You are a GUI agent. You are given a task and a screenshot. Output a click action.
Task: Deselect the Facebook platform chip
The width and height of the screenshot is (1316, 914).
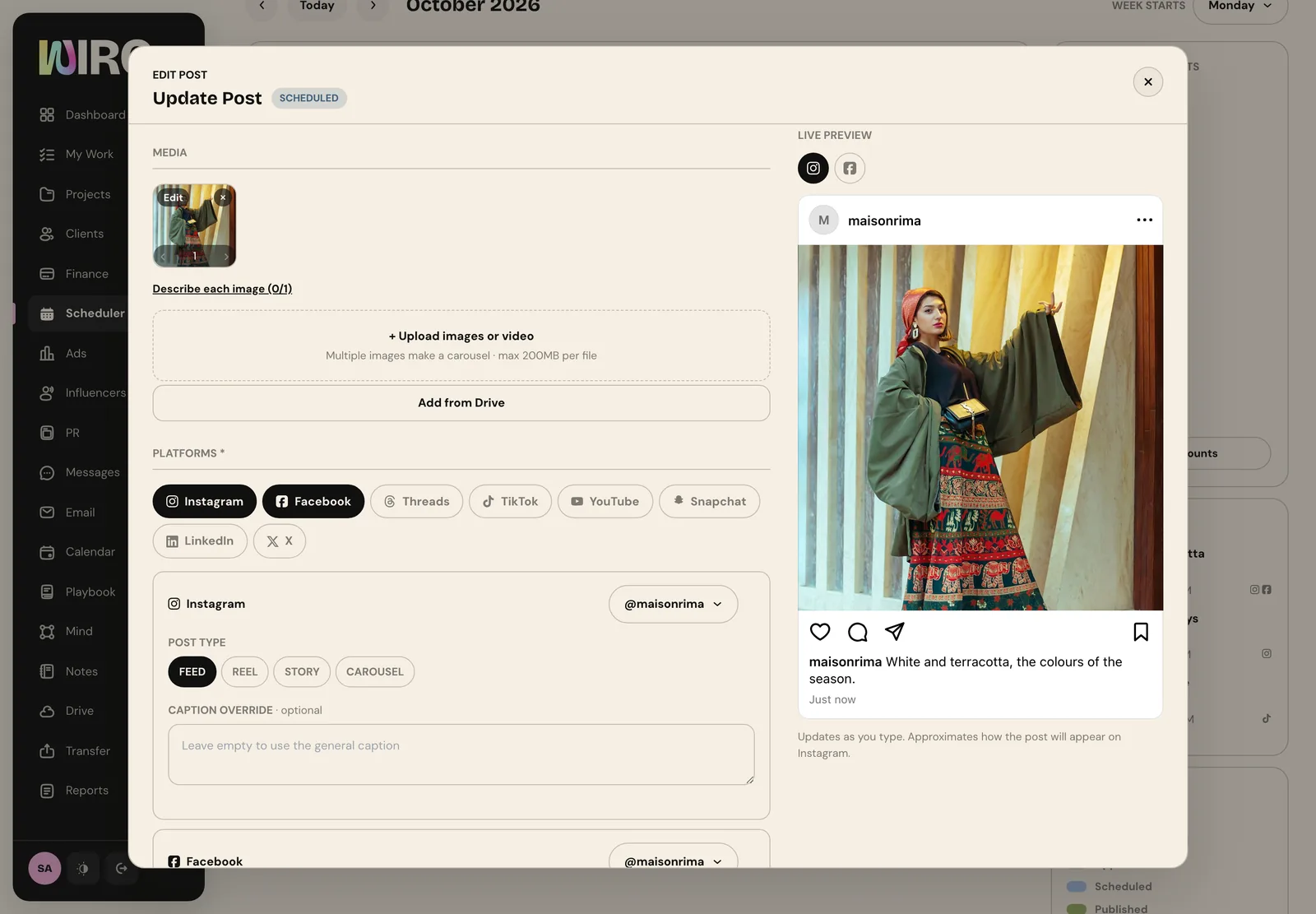313,501
